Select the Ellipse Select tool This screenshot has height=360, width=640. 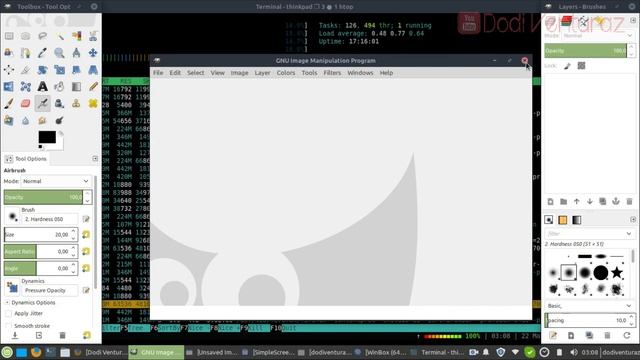pyautogui.click(x=26, y=36)
